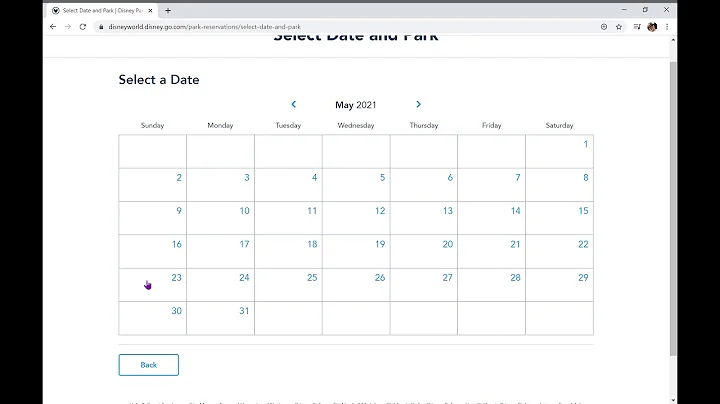Click the Wednesday column header
720x404 pixels.
coord(356,125)
